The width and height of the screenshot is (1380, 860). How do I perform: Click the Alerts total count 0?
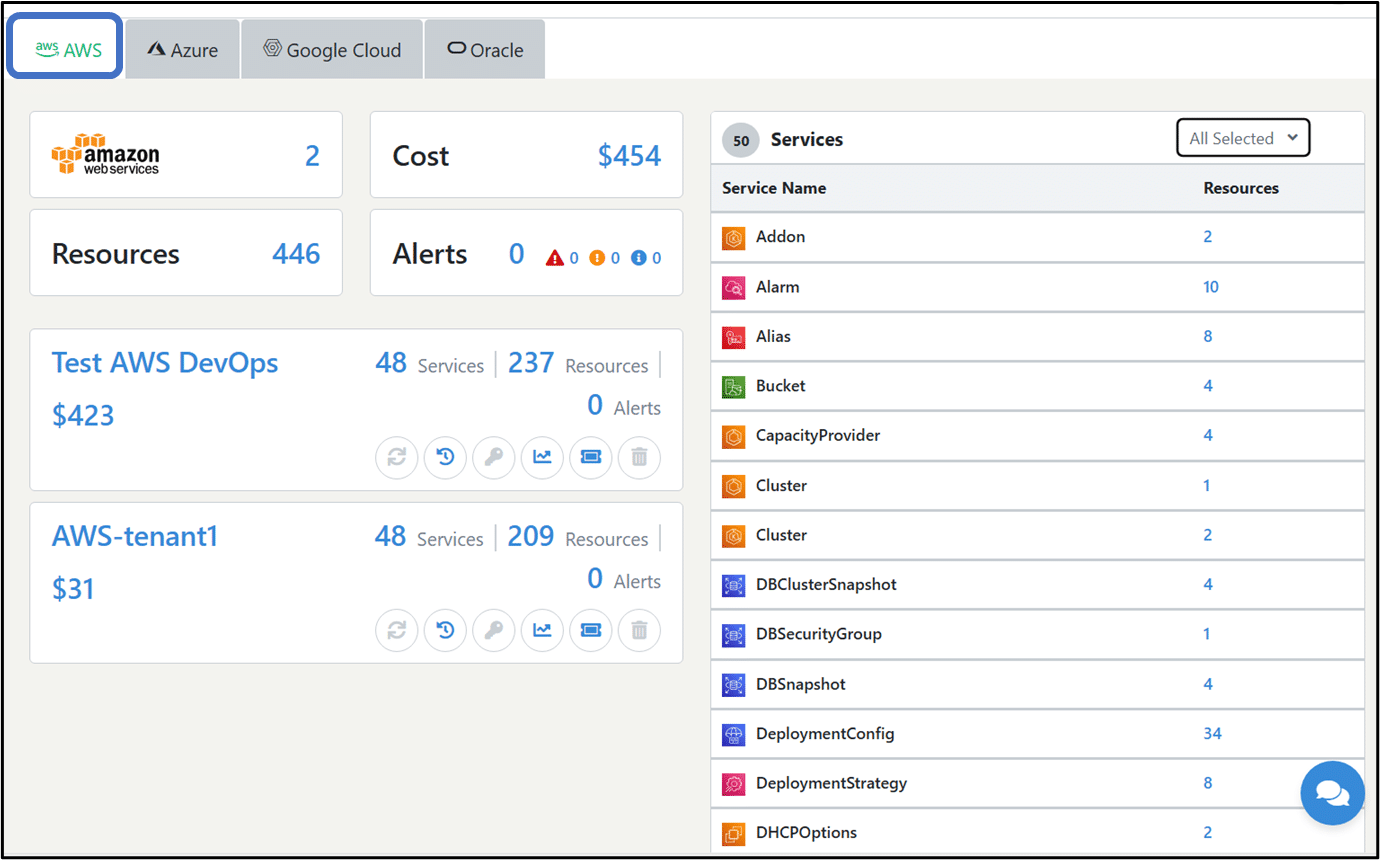point(516,254)
